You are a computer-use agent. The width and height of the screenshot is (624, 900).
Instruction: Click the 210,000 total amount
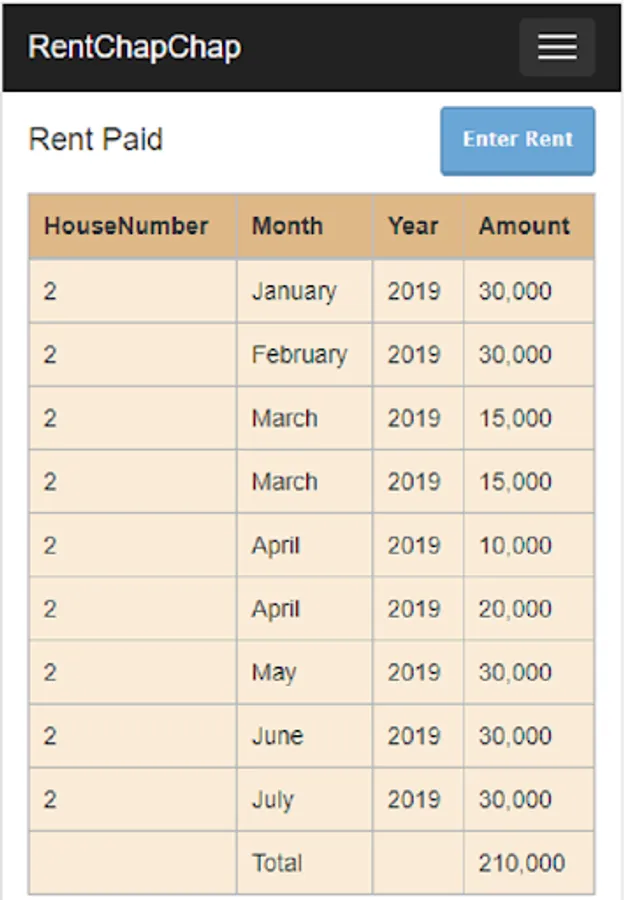pos(521,863)
